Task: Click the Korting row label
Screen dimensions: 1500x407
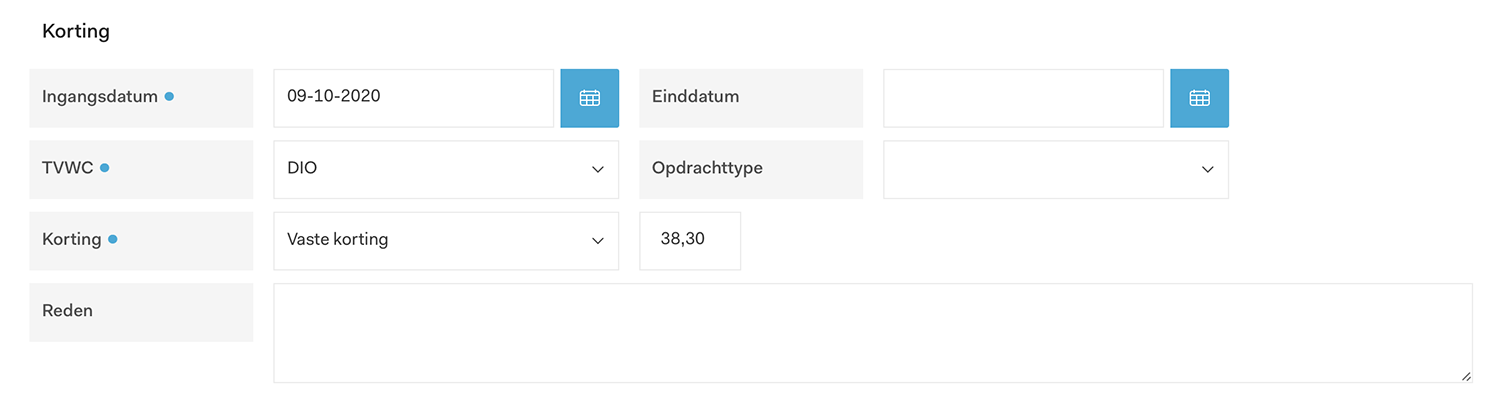Action: click(71, 240)
